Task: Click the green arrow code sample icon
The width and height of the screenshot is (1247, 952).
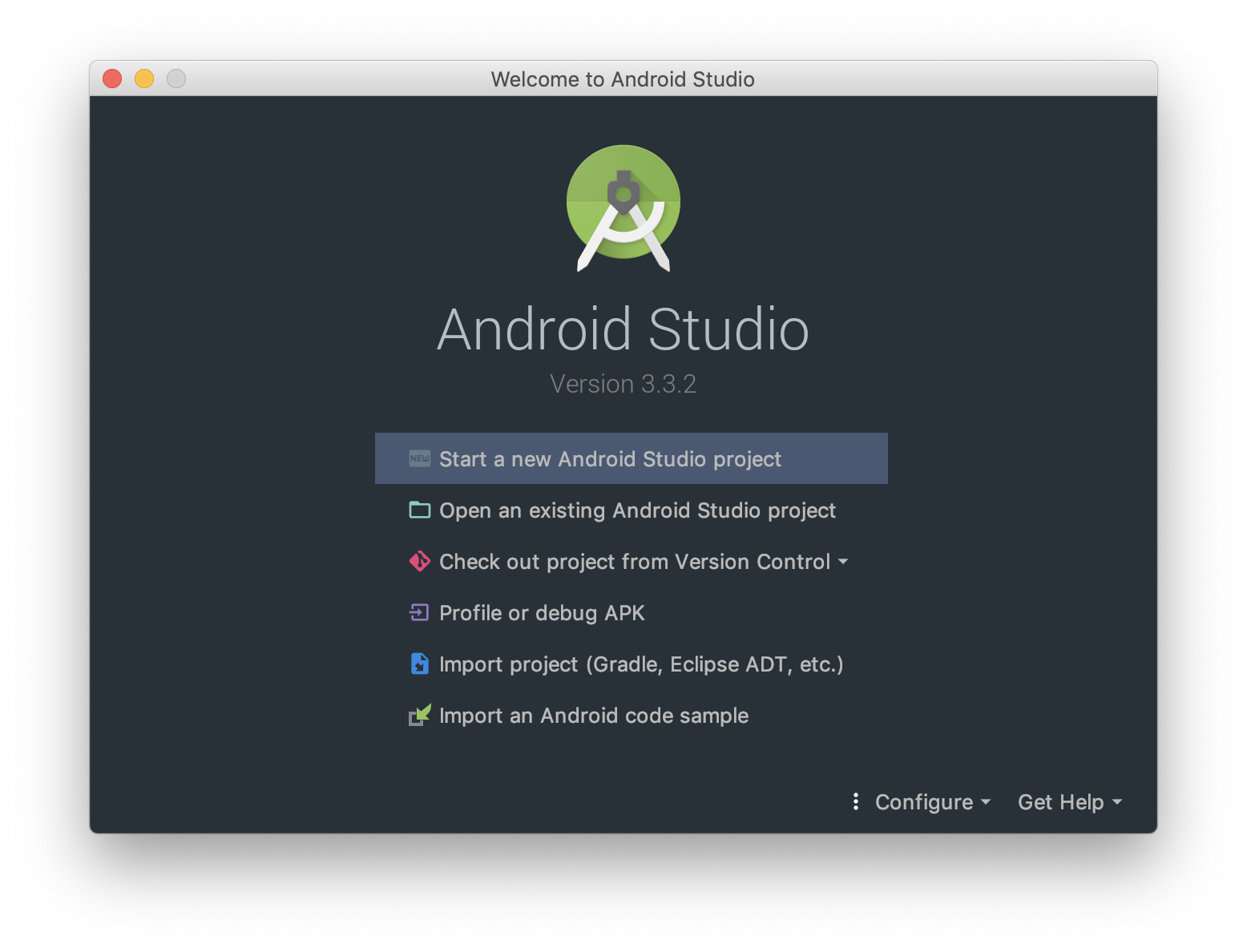Action: coord(420,715)
